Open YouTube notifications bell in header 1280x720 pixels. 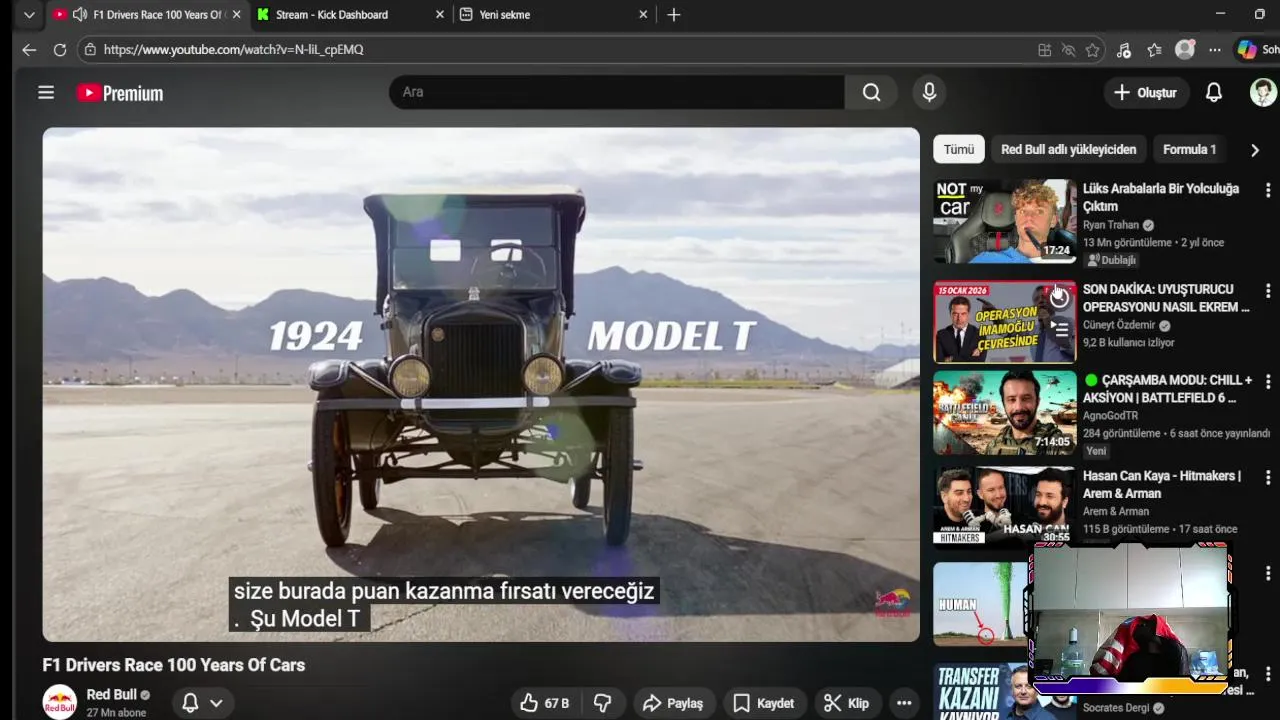[1213, 92]
